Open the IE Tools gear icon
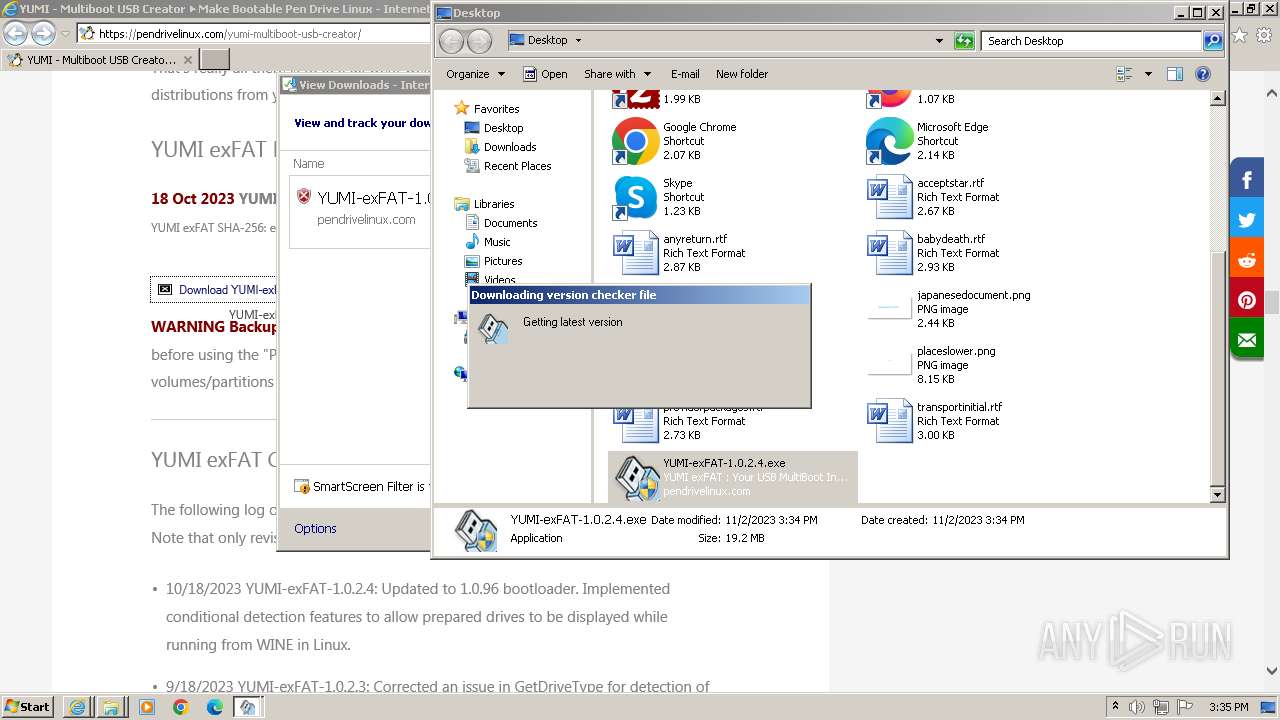This screenshot has width=1280, height=720. pyautogui.click(x=1264, y=34)
